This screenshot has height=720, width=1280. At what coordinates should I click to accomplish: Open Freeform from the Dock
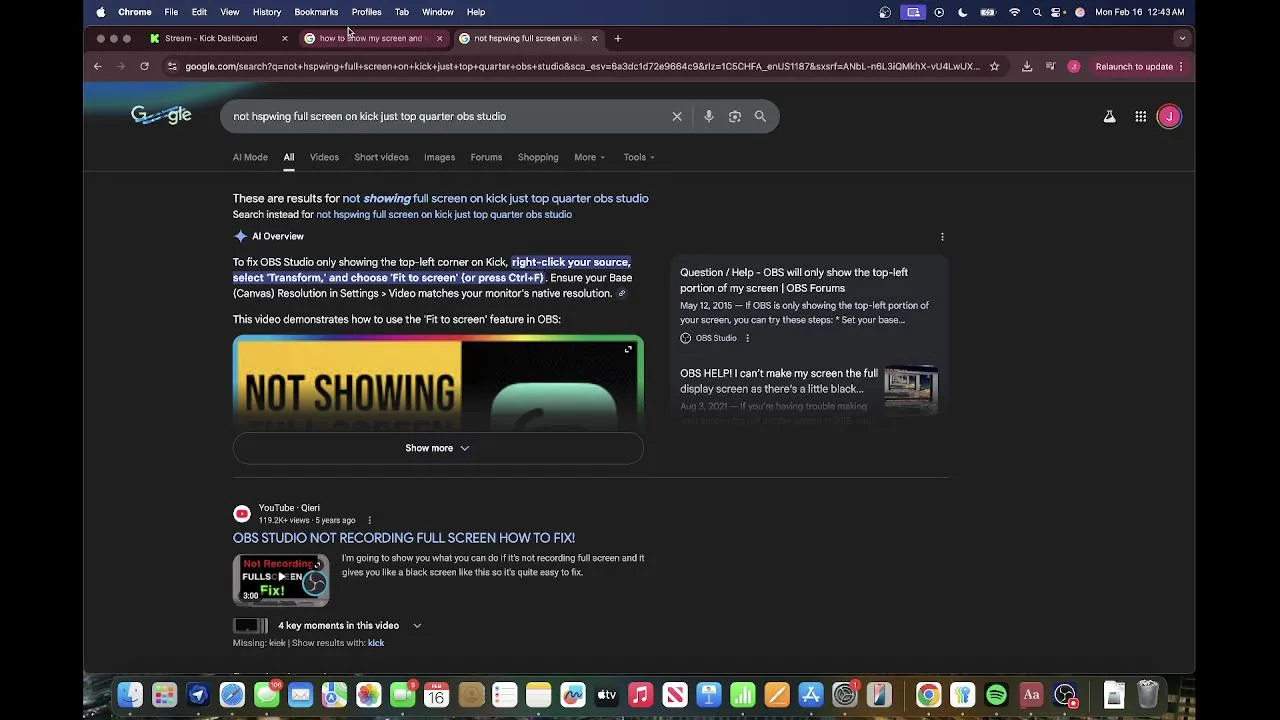572,694
